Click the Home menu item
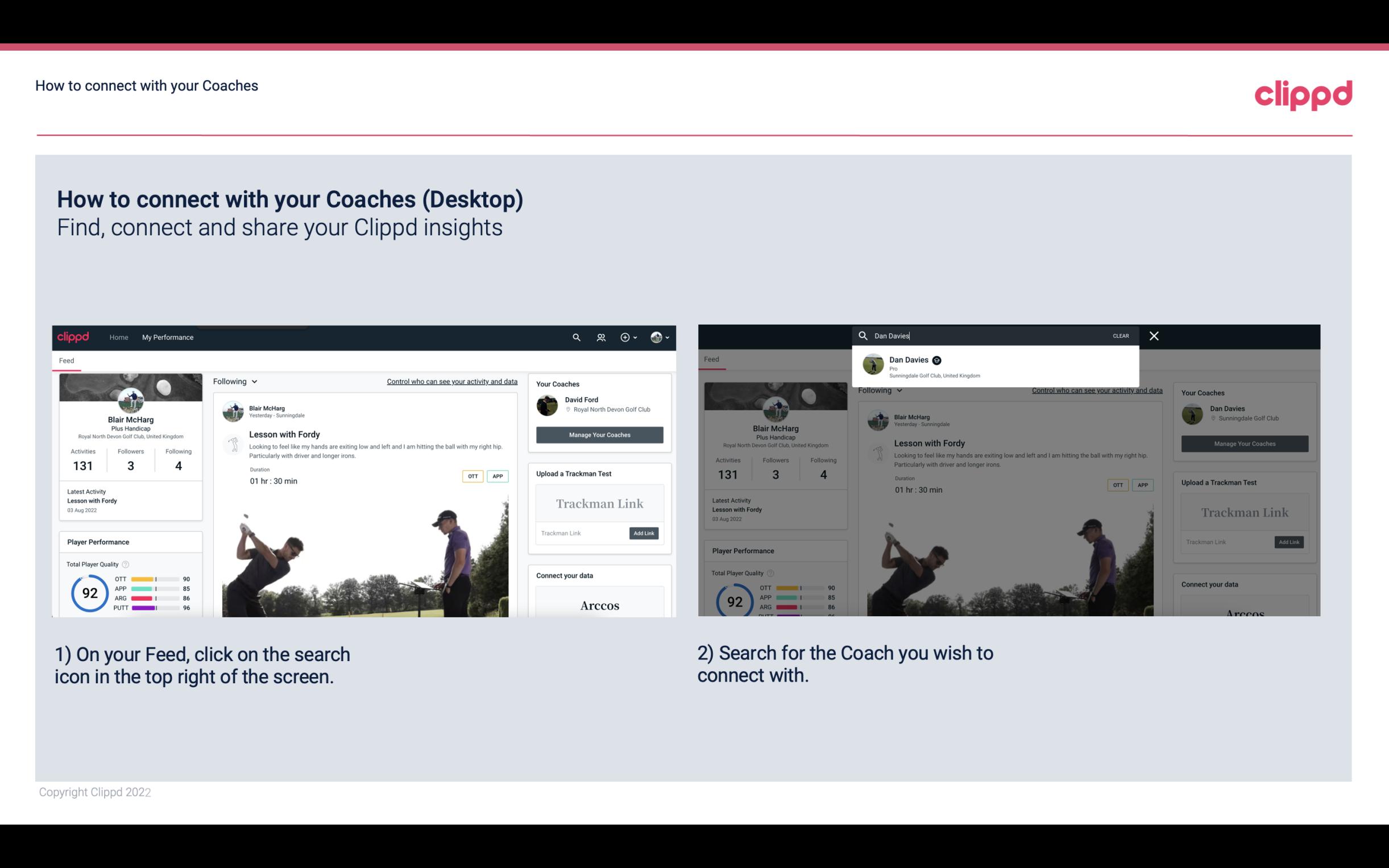Image resolution: width=1389 pixels, height=868 pixels. [x=119, y=337]
